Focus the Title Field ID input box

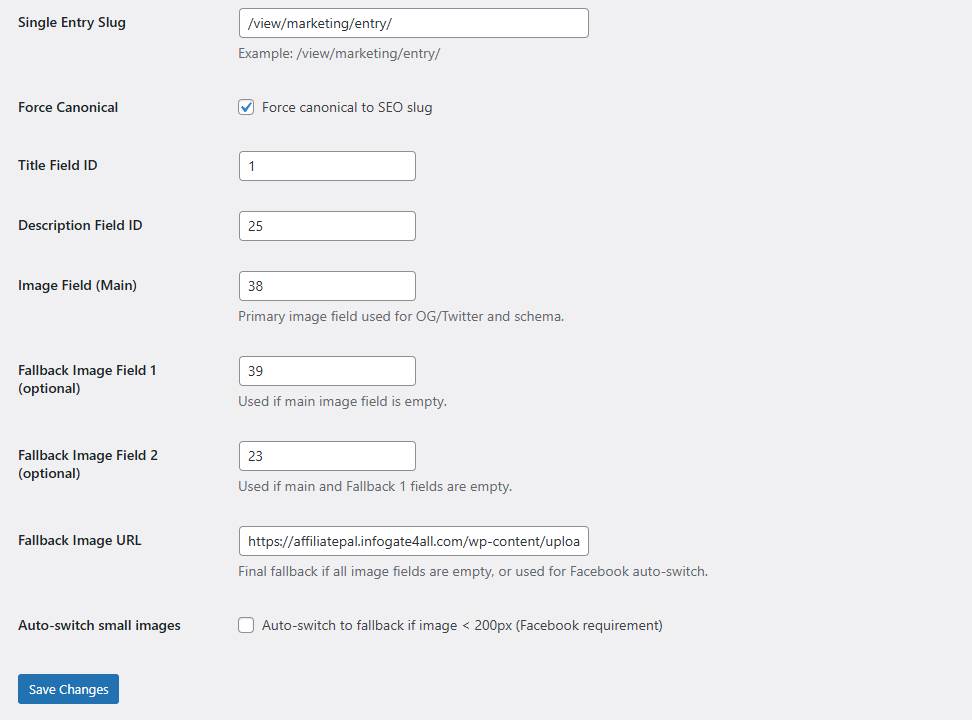coord(327,166)
